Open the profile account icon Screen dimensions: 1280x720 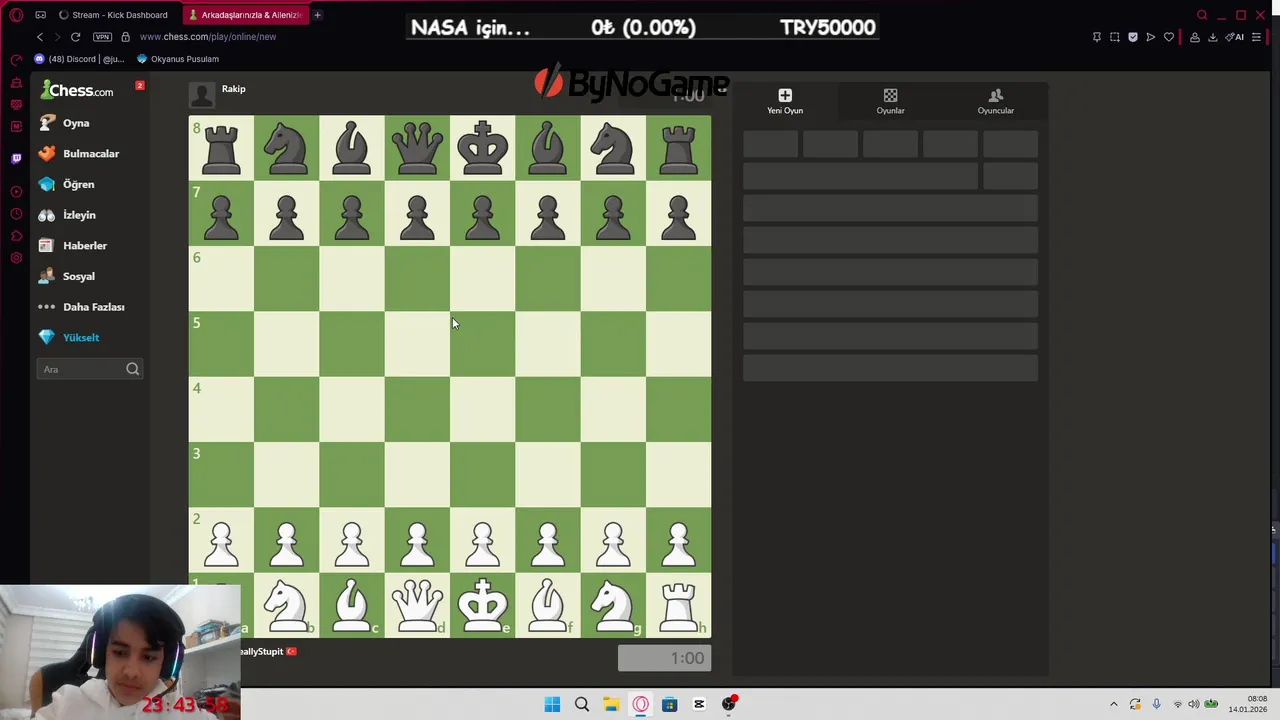point(1194,37)
